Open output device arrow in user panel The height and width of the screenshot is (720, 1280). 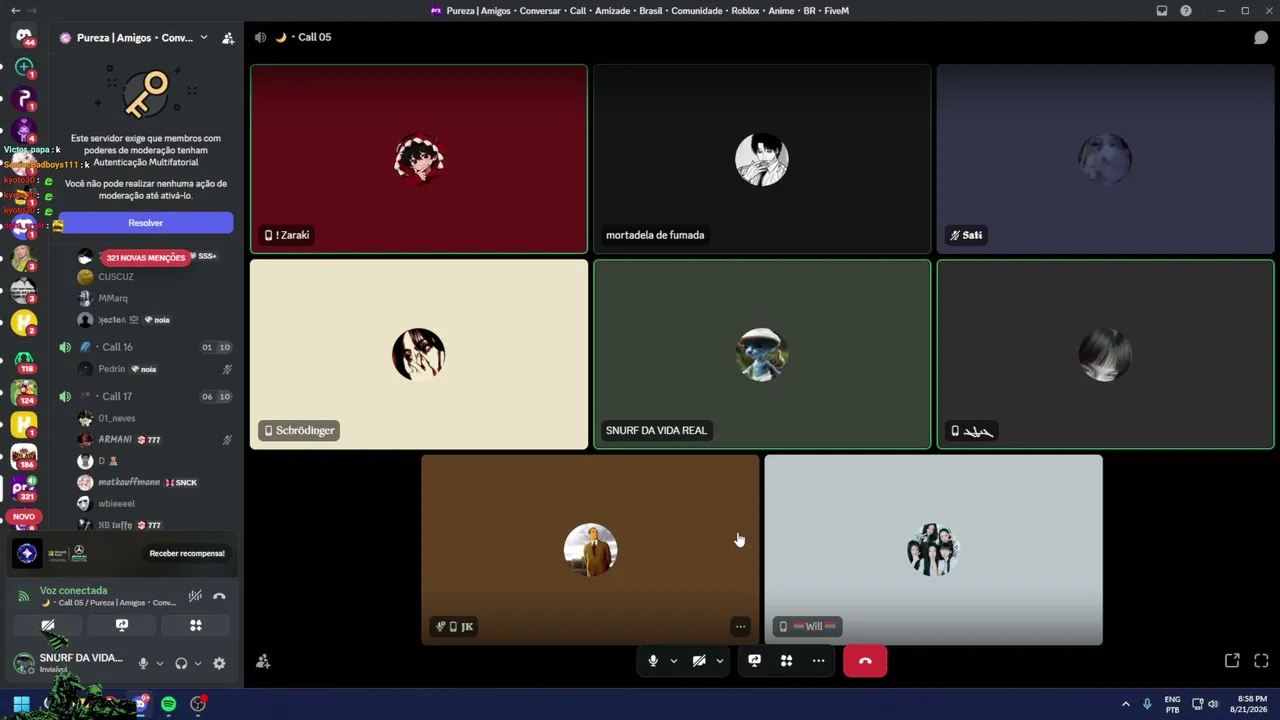pyautogui.click(x=197, y=663)
